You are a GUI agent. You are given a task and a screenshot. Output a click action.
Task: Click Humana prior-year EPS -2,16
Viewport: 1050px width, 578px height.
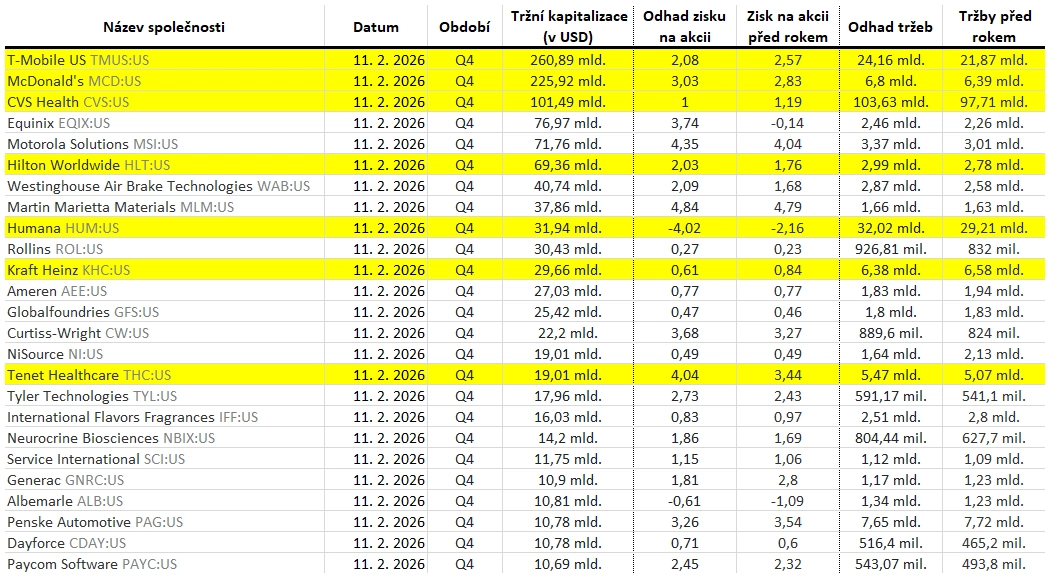788,228
